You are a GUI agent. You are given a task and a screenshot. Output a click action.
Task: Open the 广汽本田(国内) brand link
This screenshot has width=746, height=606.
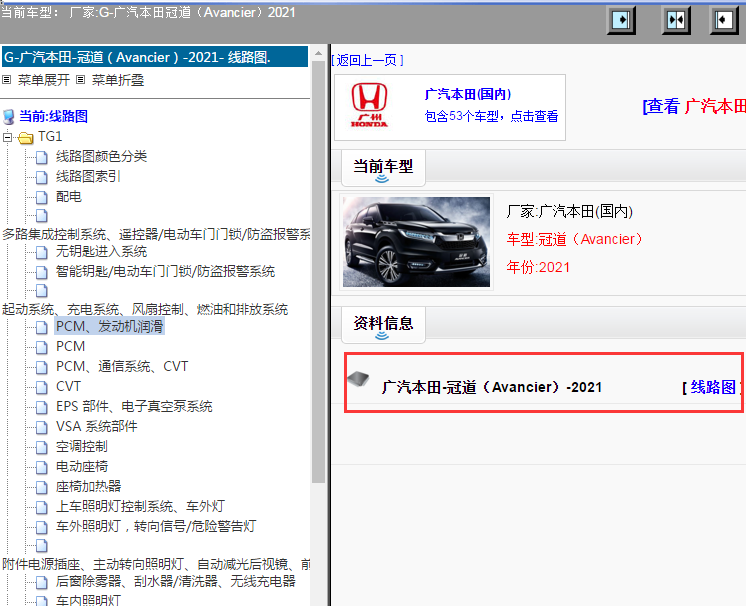468,94
